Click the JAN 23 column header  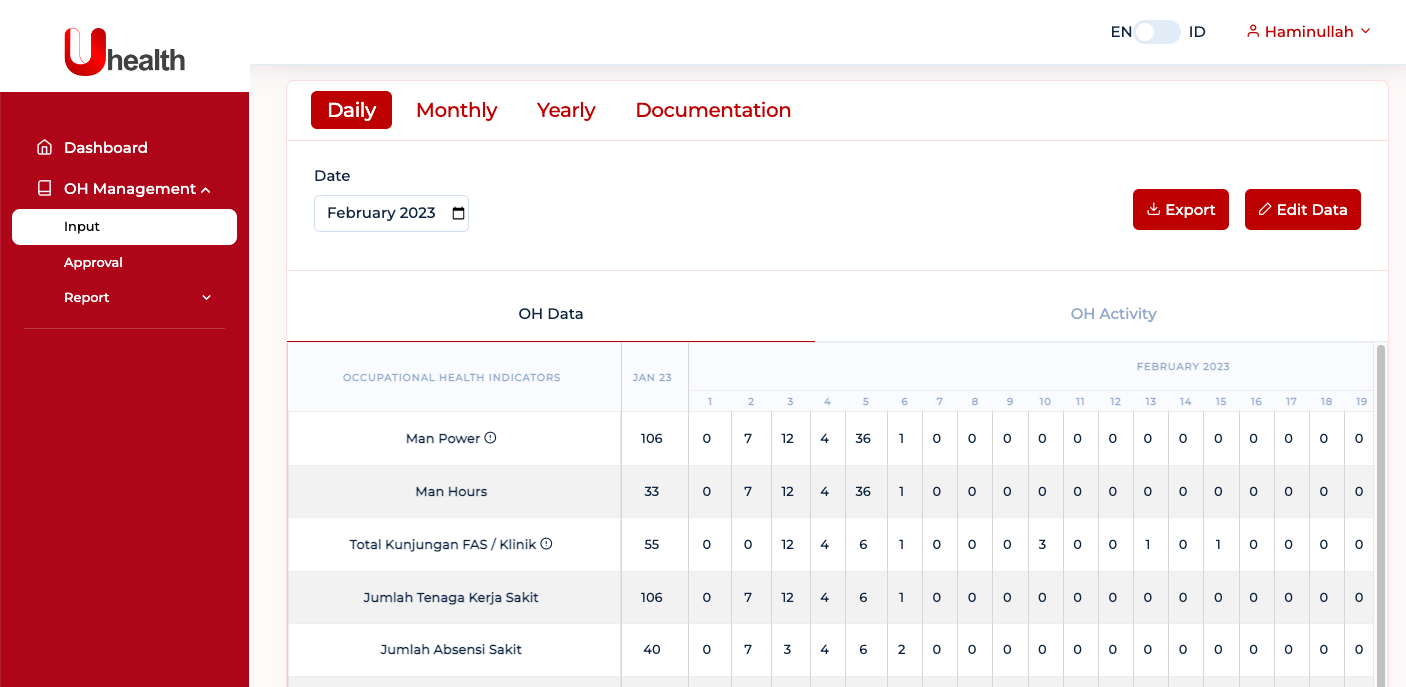[652, 377]
